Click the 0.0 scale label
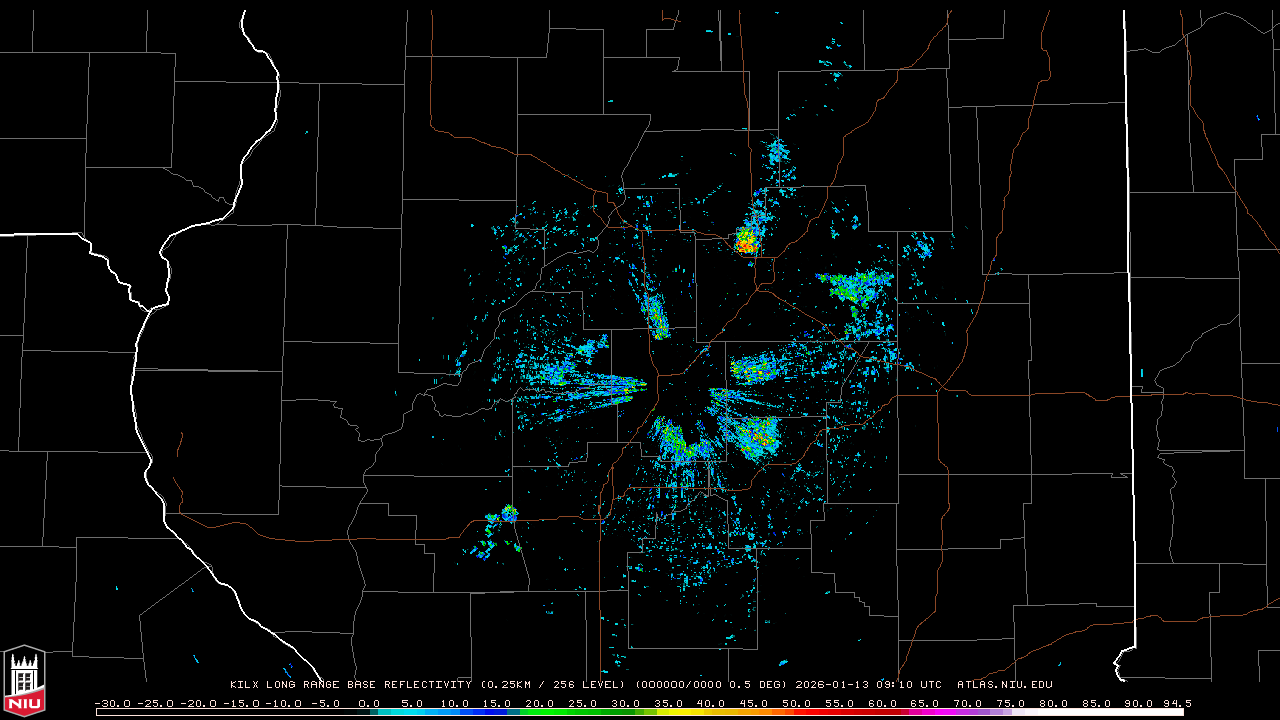The image size is (1280, 720). tap(369, 703)
